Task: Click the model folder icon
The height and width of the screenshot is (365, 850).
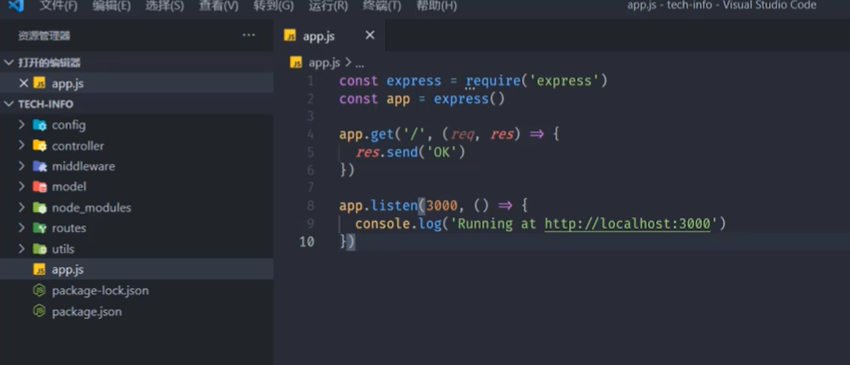Action: pos(40,187)
